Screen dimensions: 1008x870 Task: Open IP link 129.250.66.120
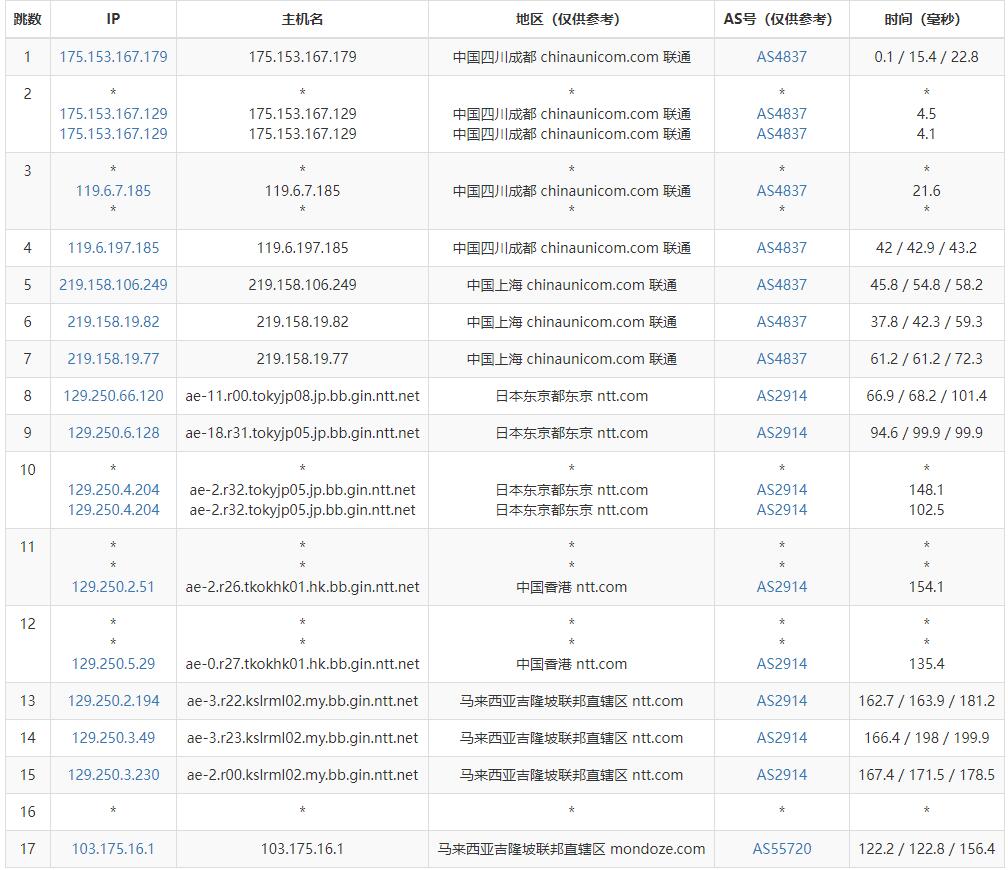coord(113,395)
